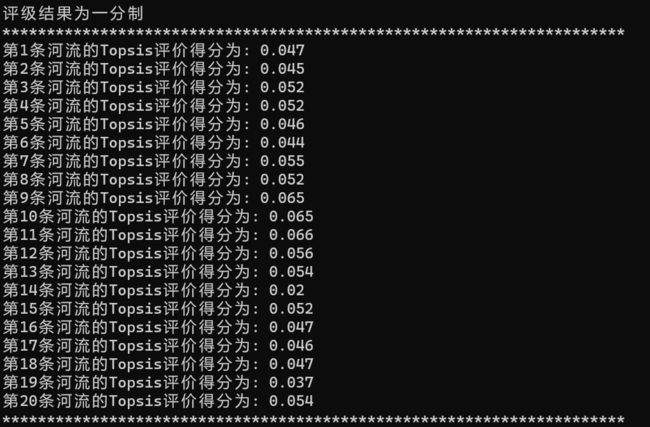The width and height of the screenshot is (650, 427).
Task: Select the highest score 0.066 on river 11
Action: 291,235
